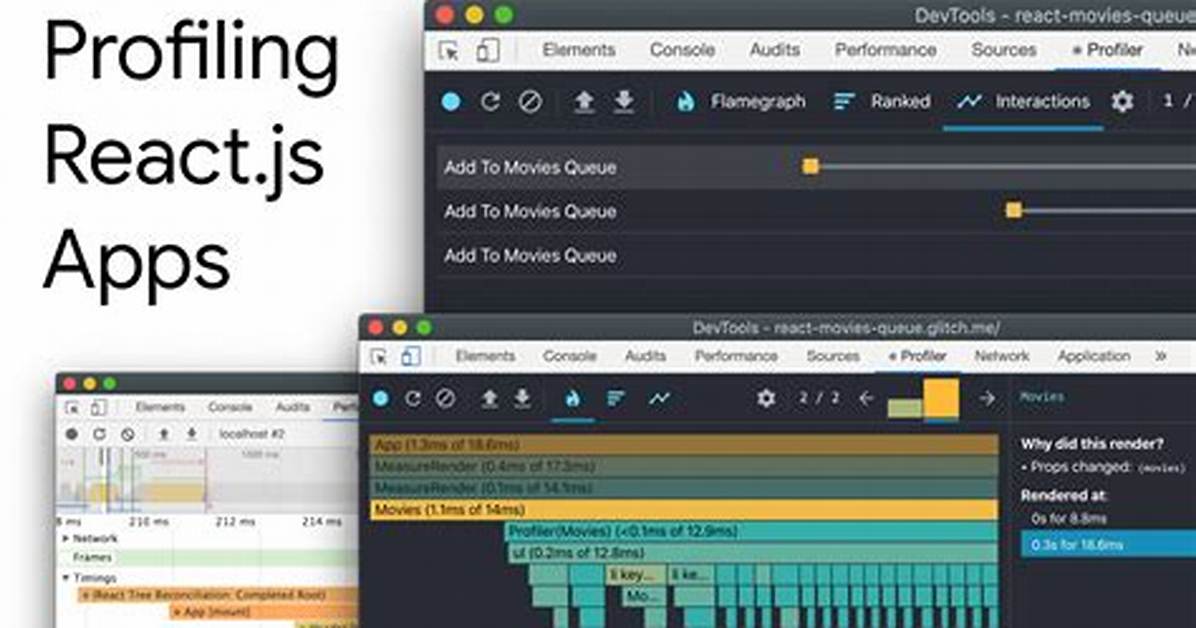Select React Tree Reconciliation timing bar

click(217, 595)
